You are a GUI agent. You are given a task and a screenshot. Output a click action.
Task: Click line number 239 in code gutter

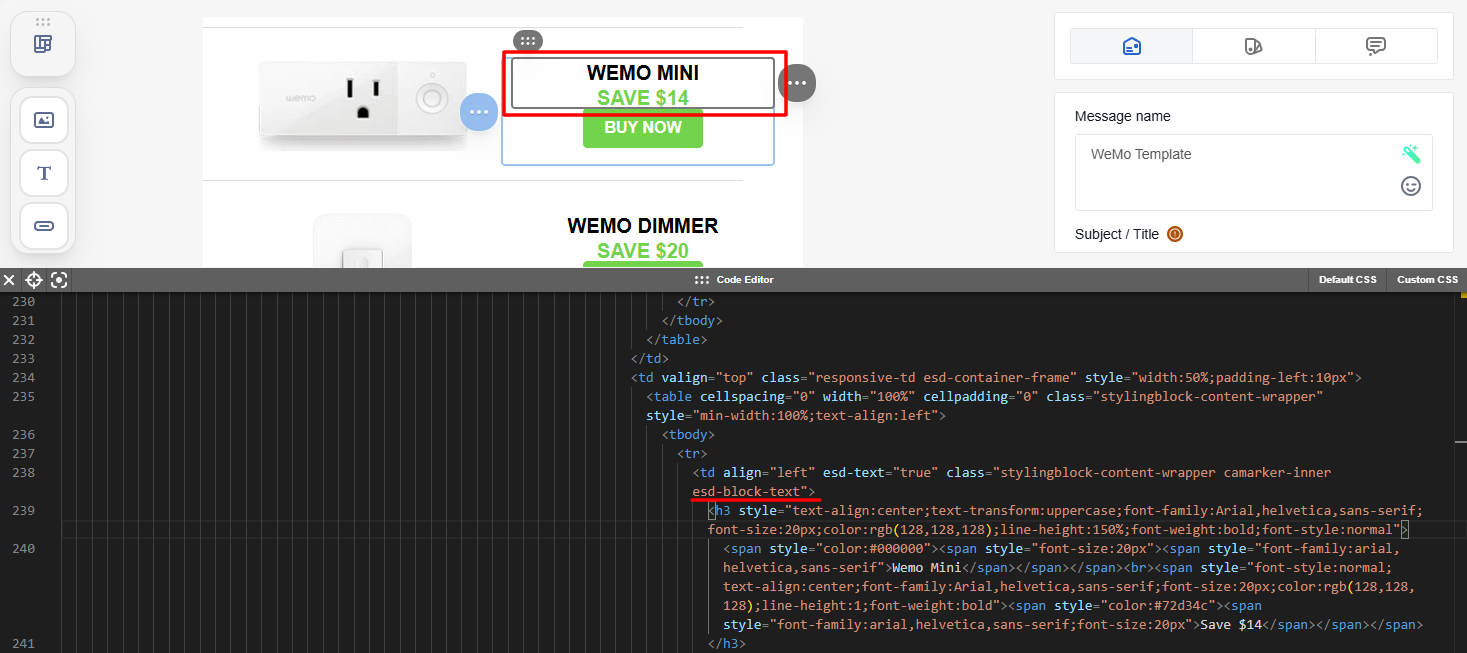(x=23, y=510)
